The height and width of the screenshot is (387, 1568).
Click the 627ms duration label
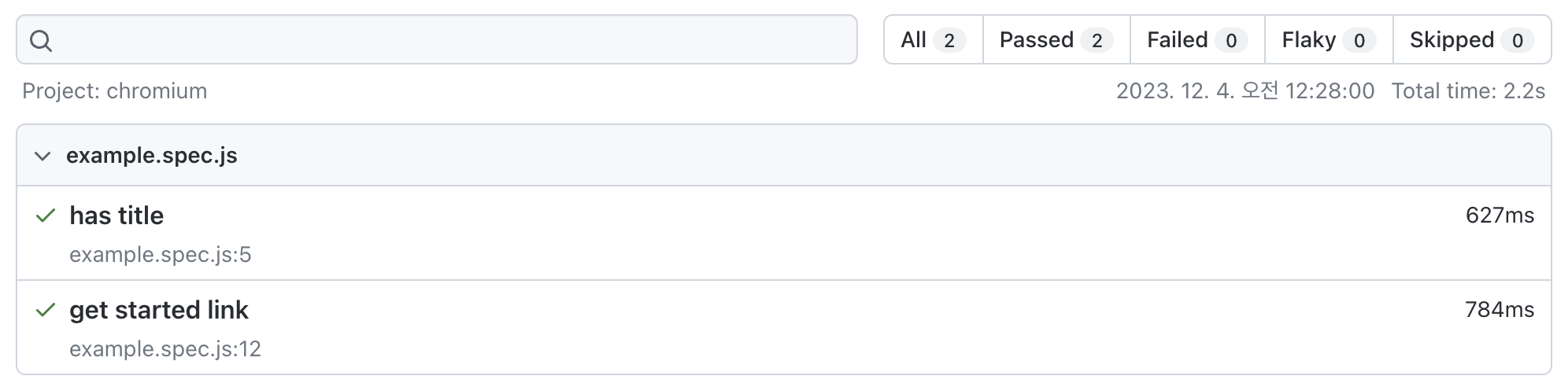[1500, 216]
